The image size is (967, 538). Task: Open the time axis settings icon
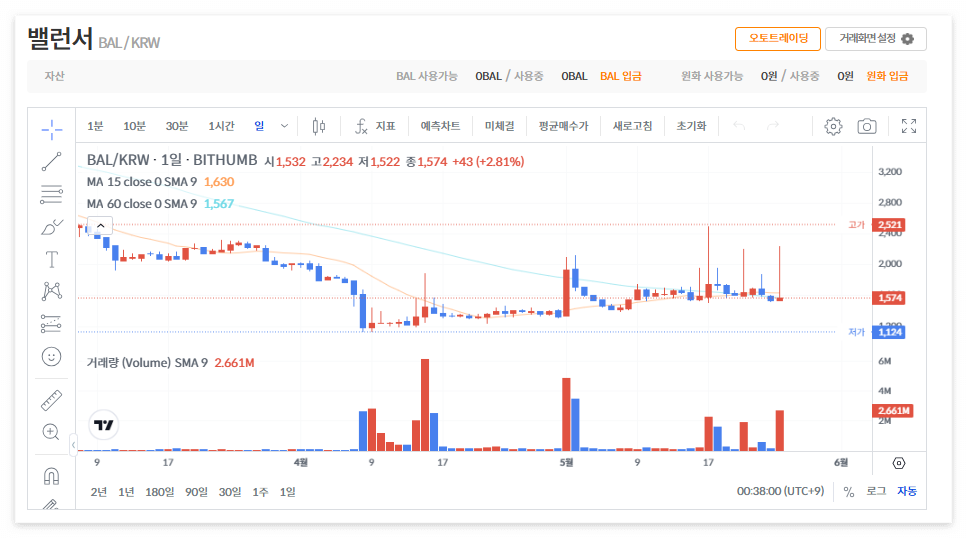[x=899, y=463]
